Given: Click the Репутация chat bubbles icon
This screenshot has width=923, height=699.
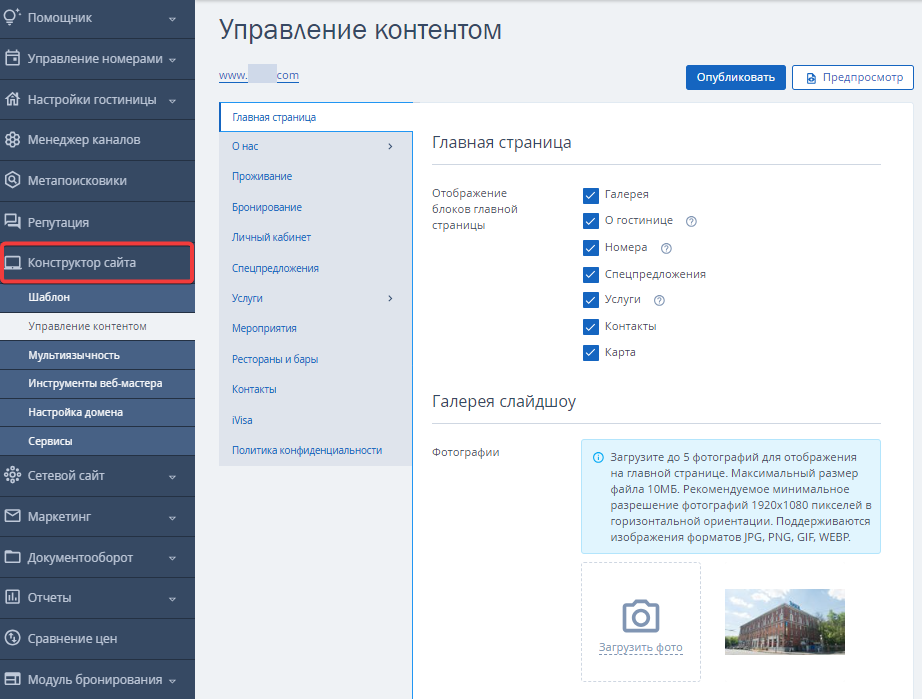Looking at the screenshot, I should tap(12, 221).
